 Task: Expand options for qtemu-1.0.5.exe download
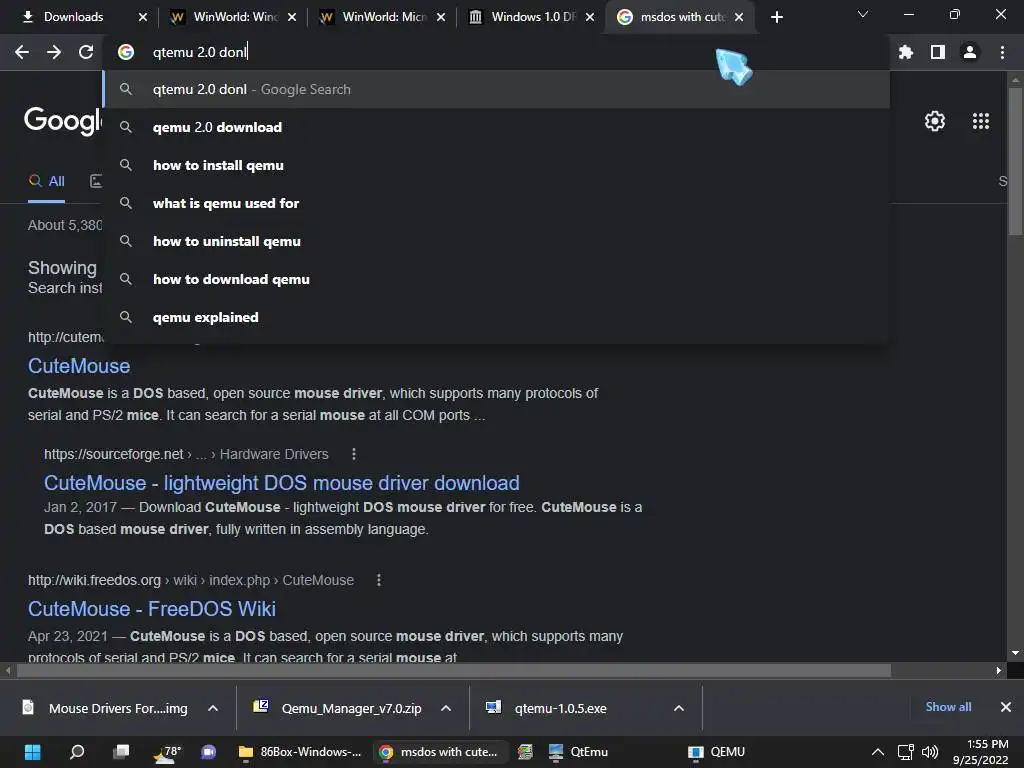pyautogui.click(x=679, y=708)
